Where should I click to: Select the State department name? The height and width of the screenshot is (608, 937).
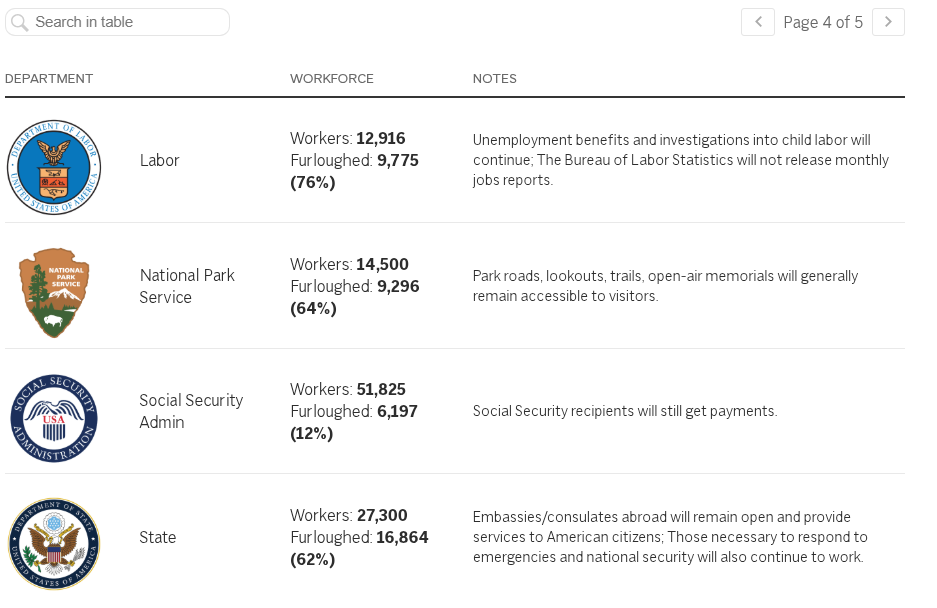tap(158, 537)
